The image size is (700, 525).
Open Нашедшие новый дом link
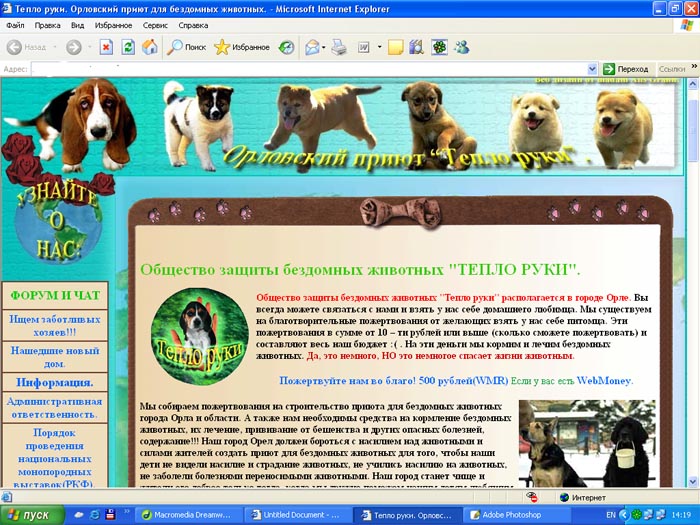tap(55, 357)
